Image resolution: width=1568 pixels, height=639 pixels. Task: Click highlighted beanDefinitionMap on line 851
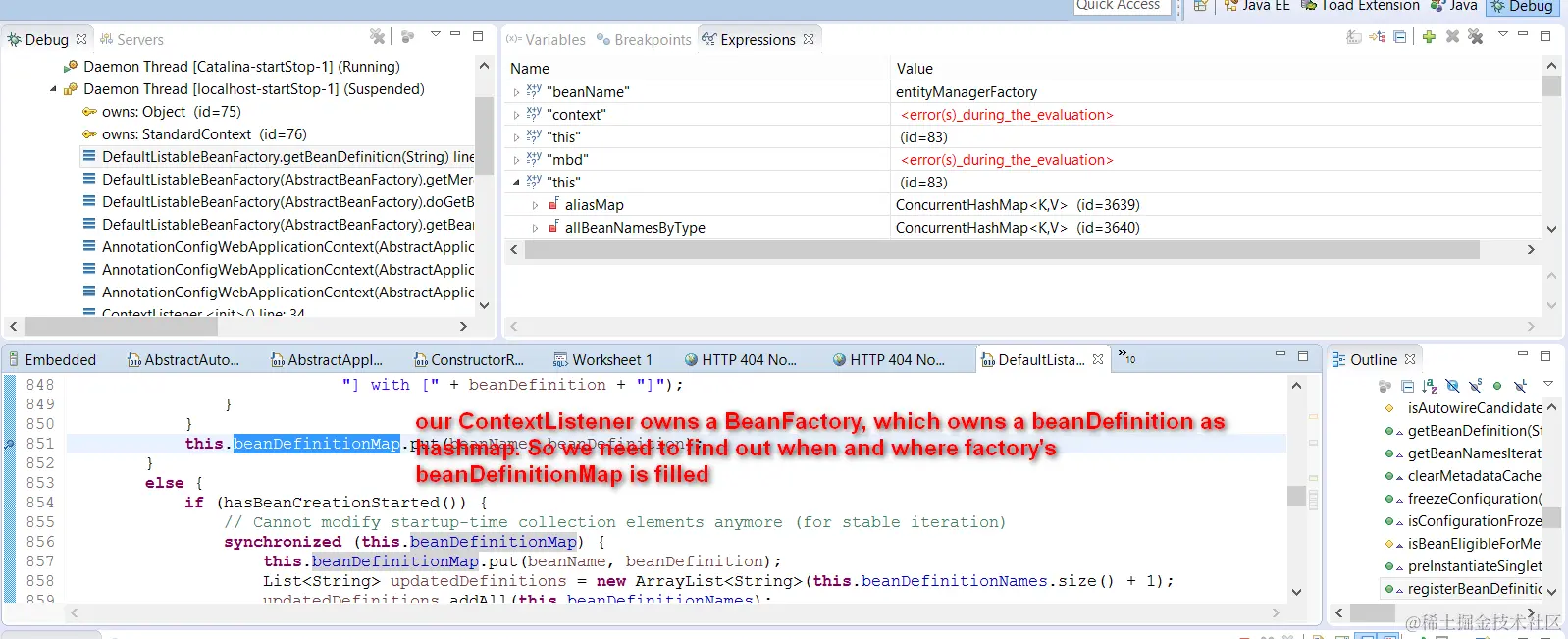tap(316, 444)
